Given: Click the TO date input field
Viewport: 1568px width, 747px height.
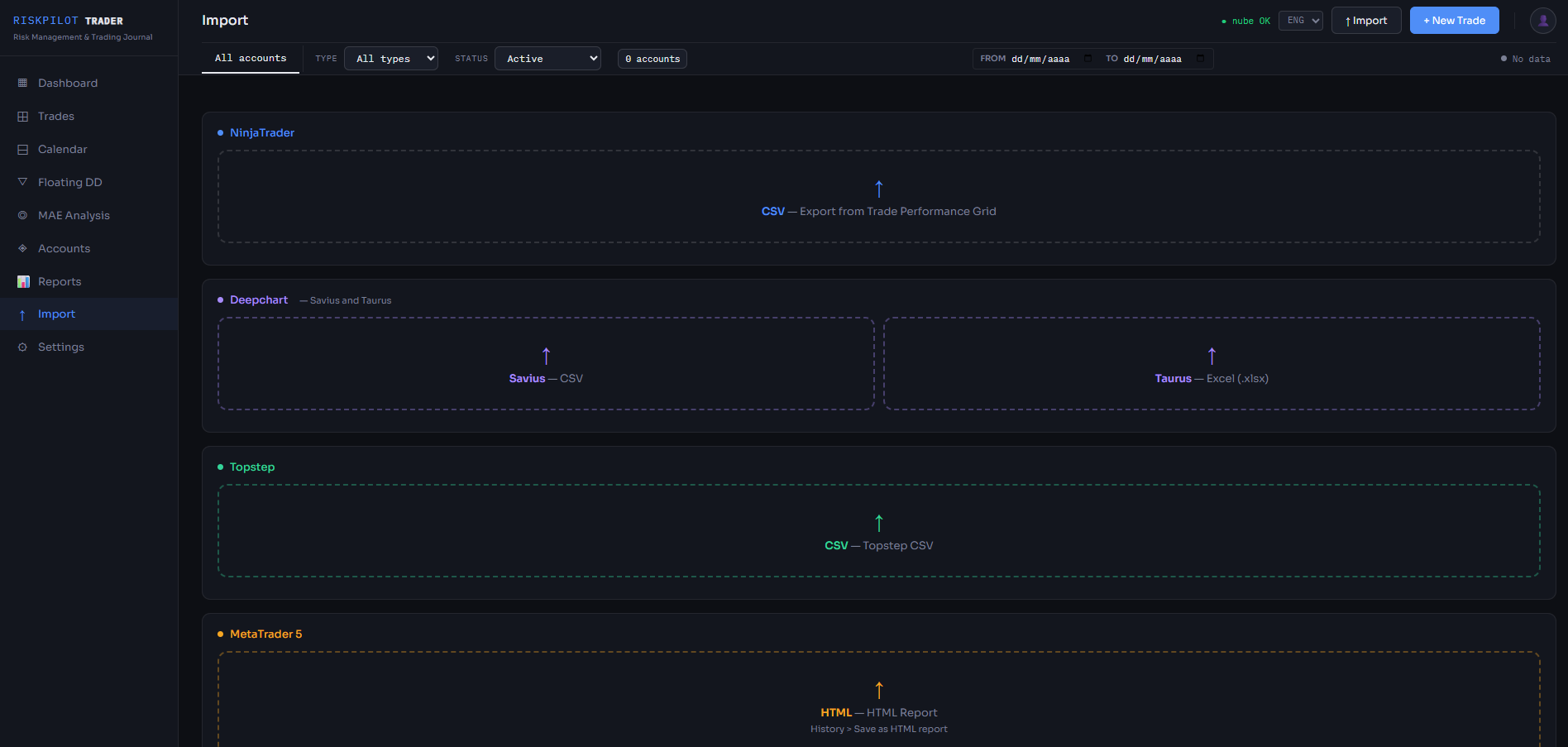Looking at the screenshot, I should pyautogui.click(x=1151, y=59).
